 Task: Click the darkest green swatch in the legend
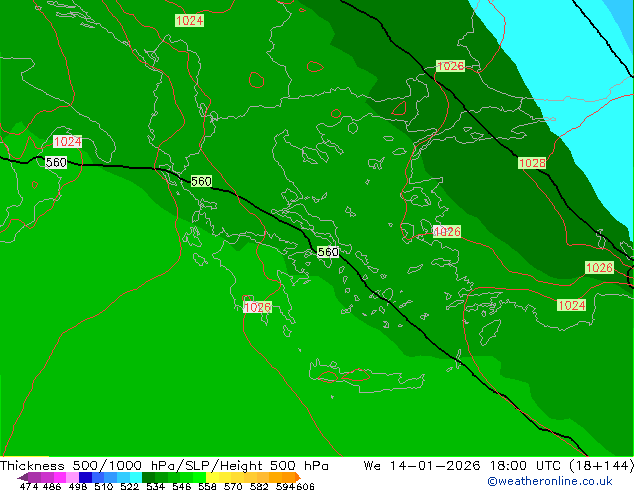(x=148, y=477)
